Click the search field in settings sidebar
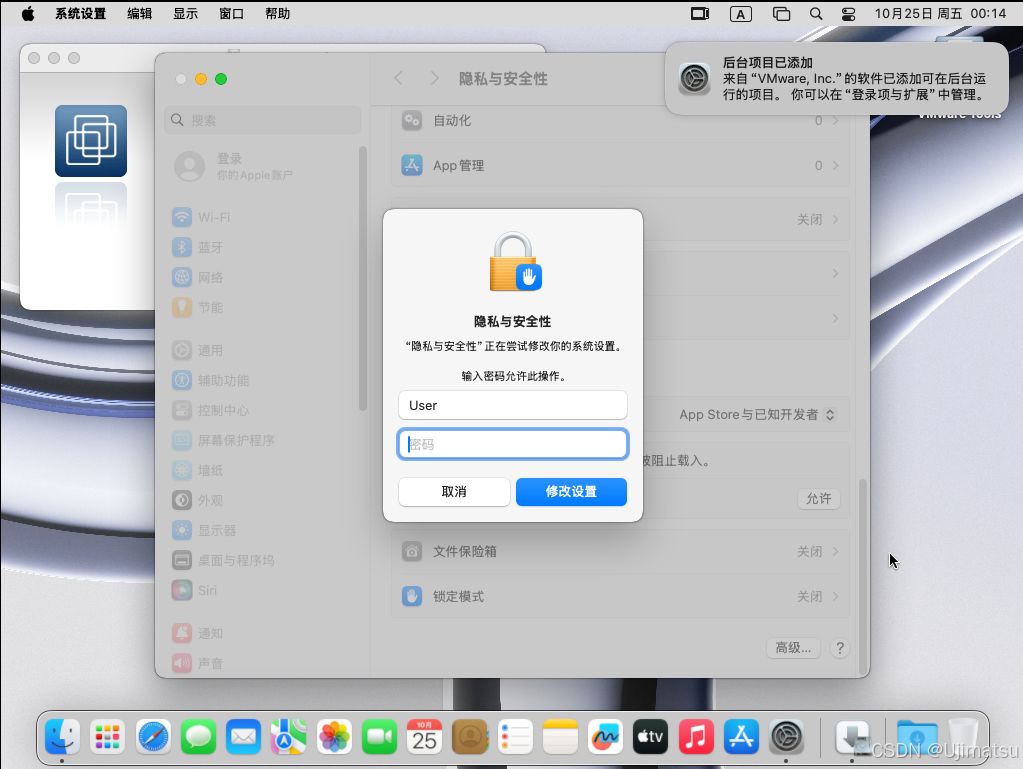The height and width of the screenshot is (769, 1023). coord(262,120)
